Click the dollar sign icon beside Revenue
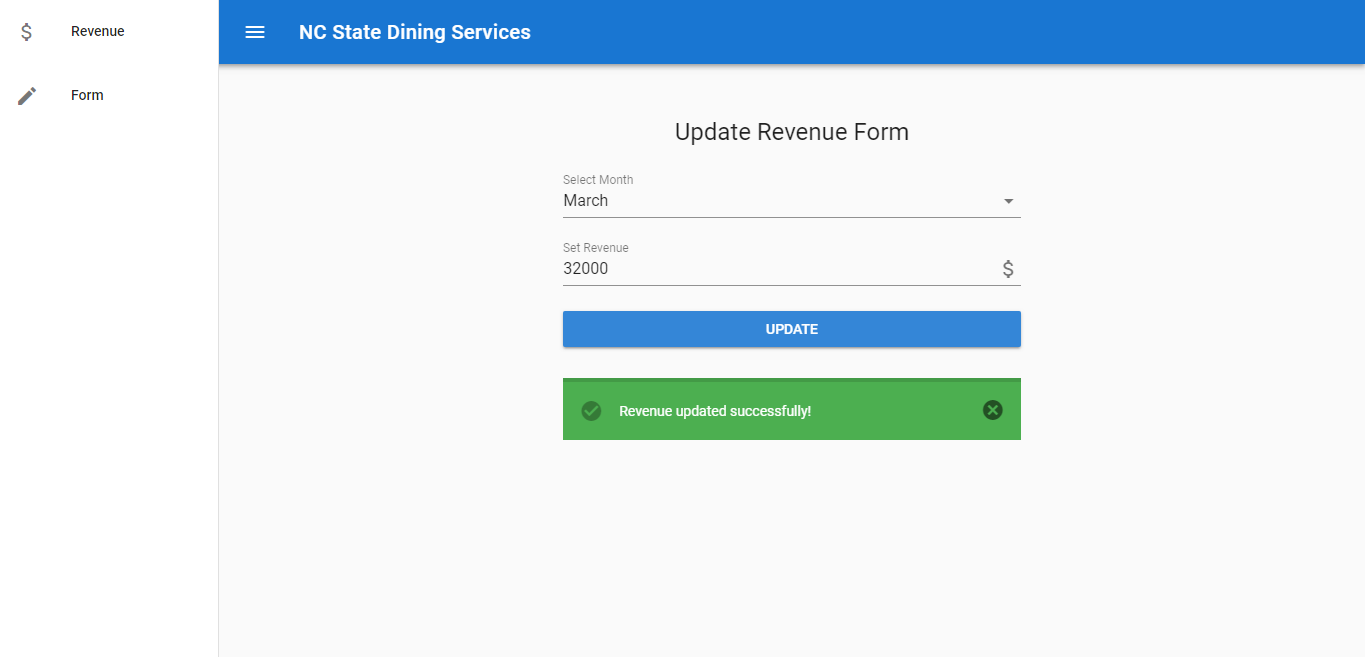1365x657 pixels. [27, 32]
